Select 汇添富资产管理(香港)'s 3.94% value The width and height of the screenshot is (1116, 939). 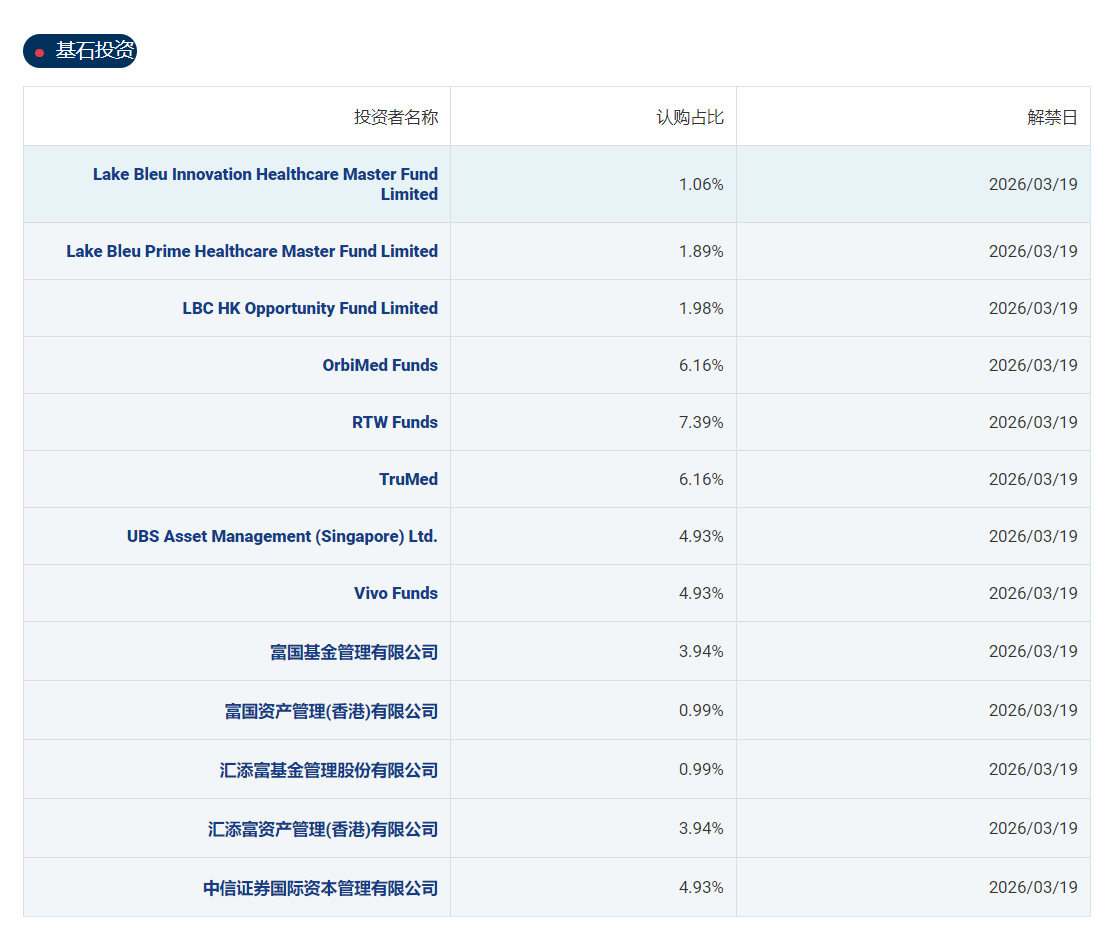701,829
